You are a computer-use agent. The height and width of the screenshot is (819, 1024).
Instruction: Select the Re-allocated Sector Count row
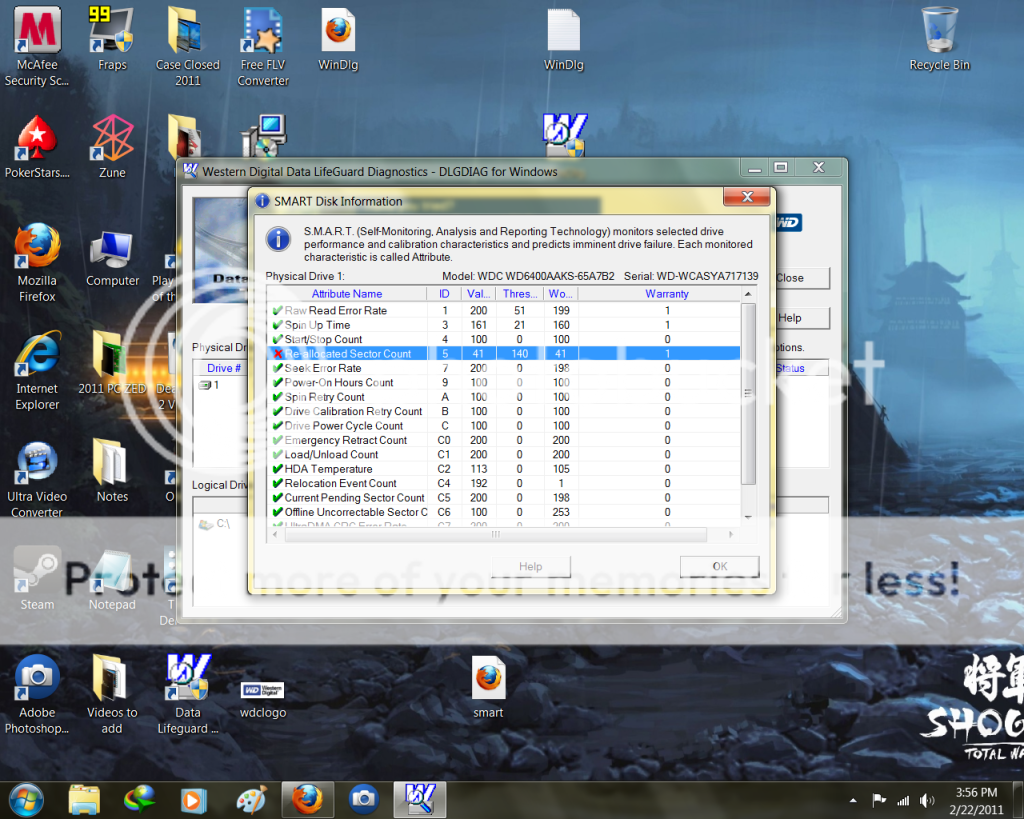pos(504,354)
